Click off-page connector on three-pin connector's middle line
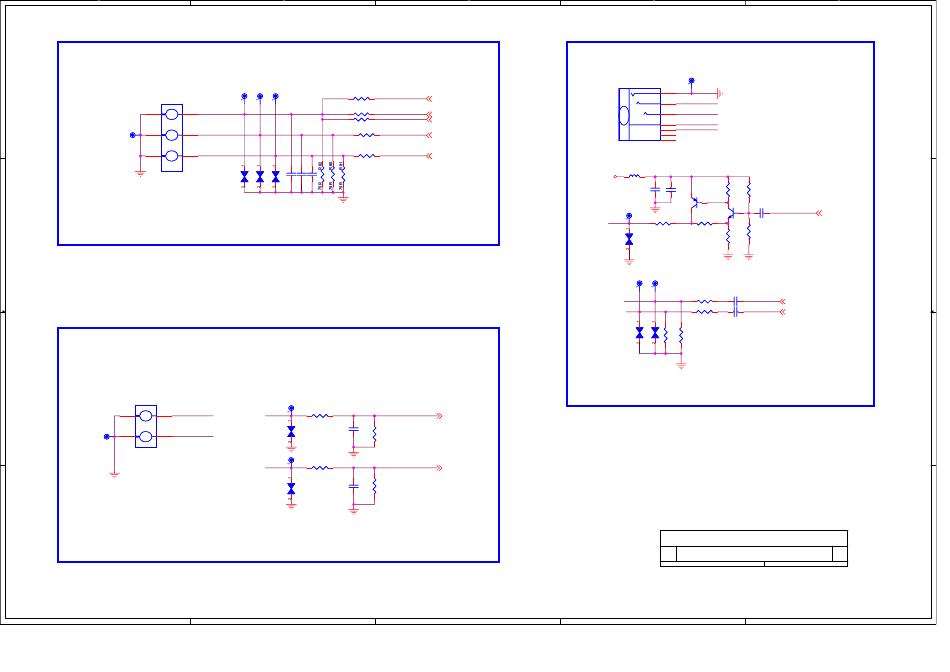This screenshot has height=672, width=950. [429, 135]
